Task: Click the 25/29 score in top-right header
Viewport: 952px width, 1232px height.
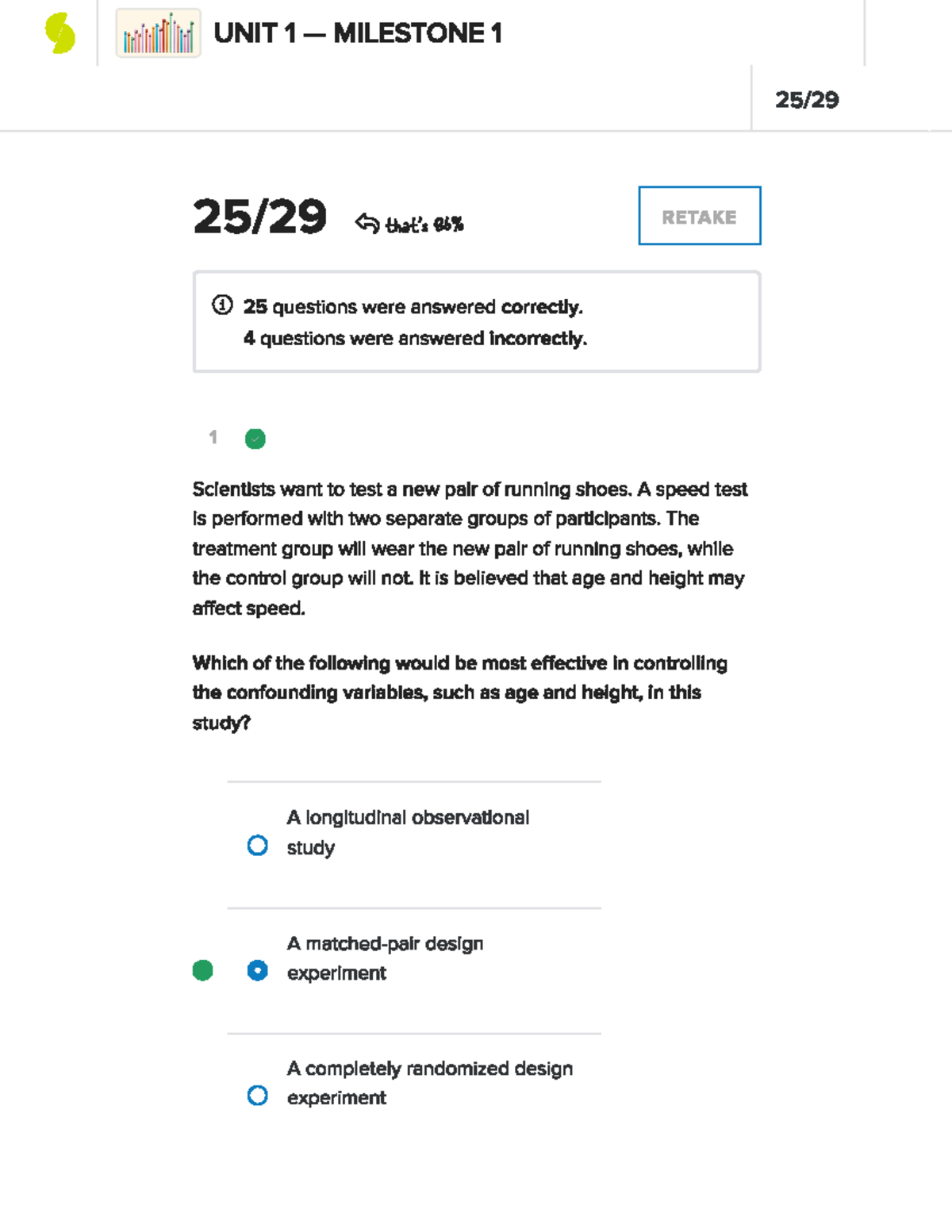Action: 807,100
